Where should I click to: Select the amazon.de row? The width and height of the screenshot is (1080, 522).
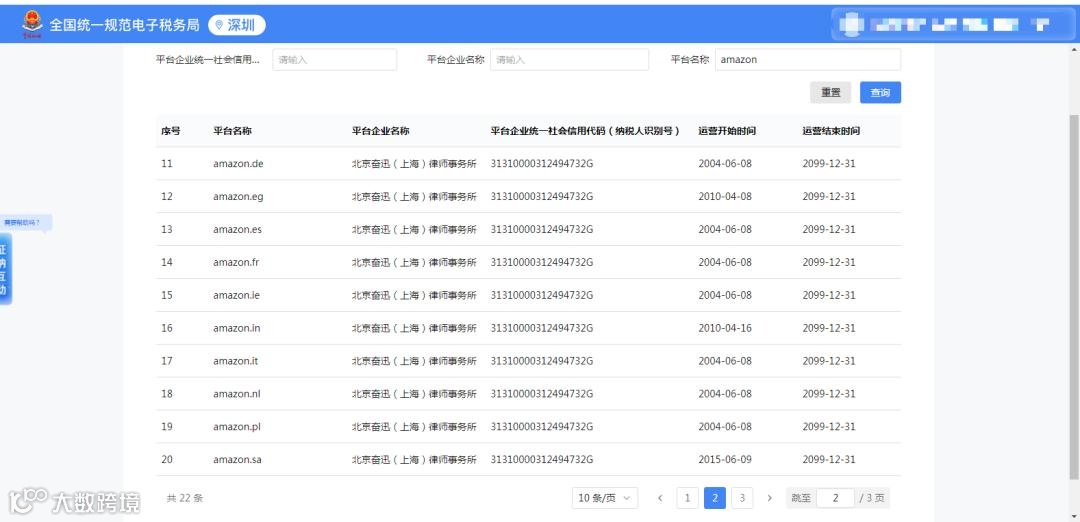tap(528, 164)
